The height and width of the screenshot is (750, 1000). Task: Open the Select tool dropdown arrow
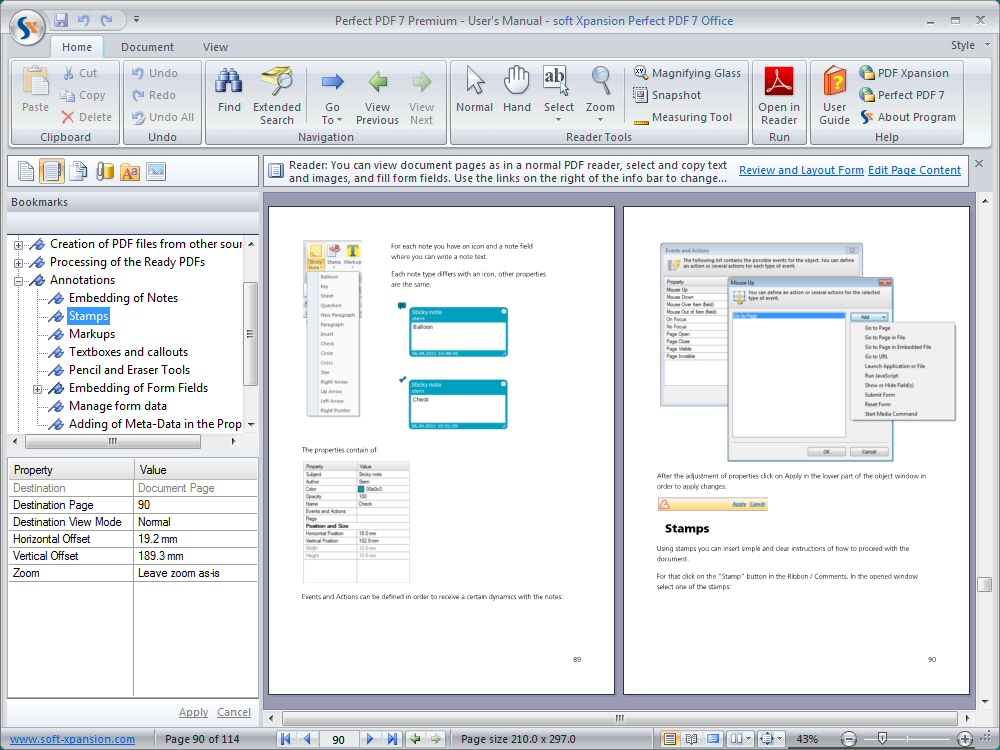pyautogui.click(x=558, y=120)
